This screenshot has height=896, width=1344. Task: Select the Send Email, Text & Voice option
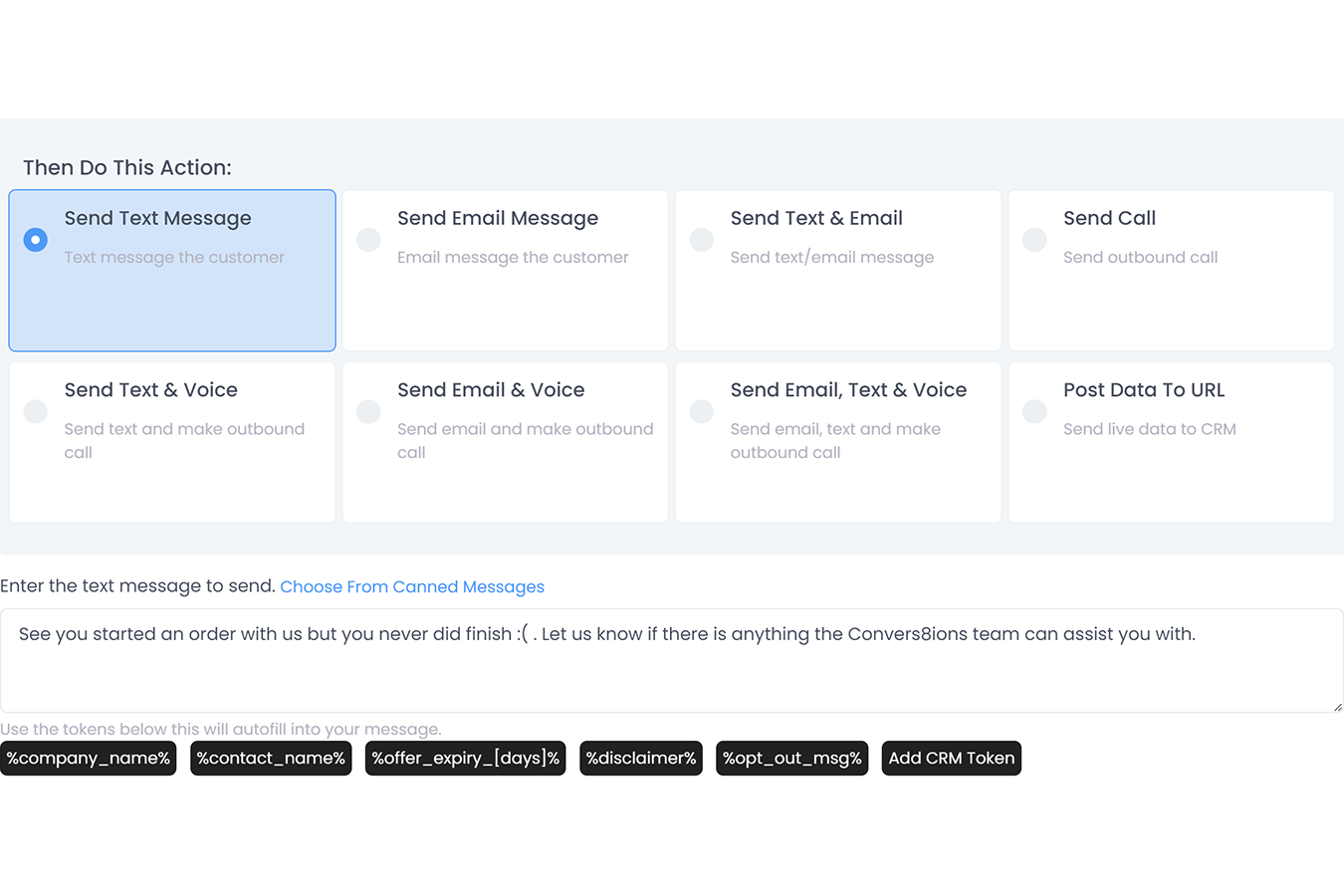point(701,411)
